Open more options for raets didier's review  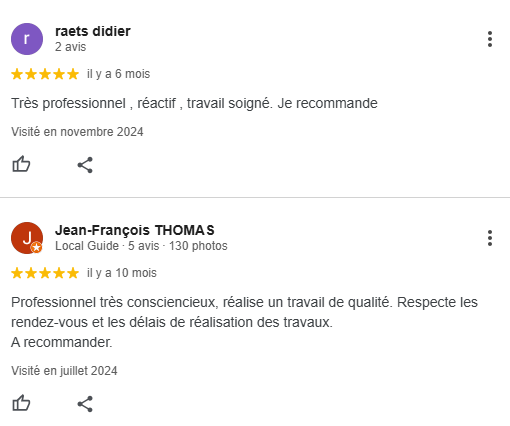[490, 39]
